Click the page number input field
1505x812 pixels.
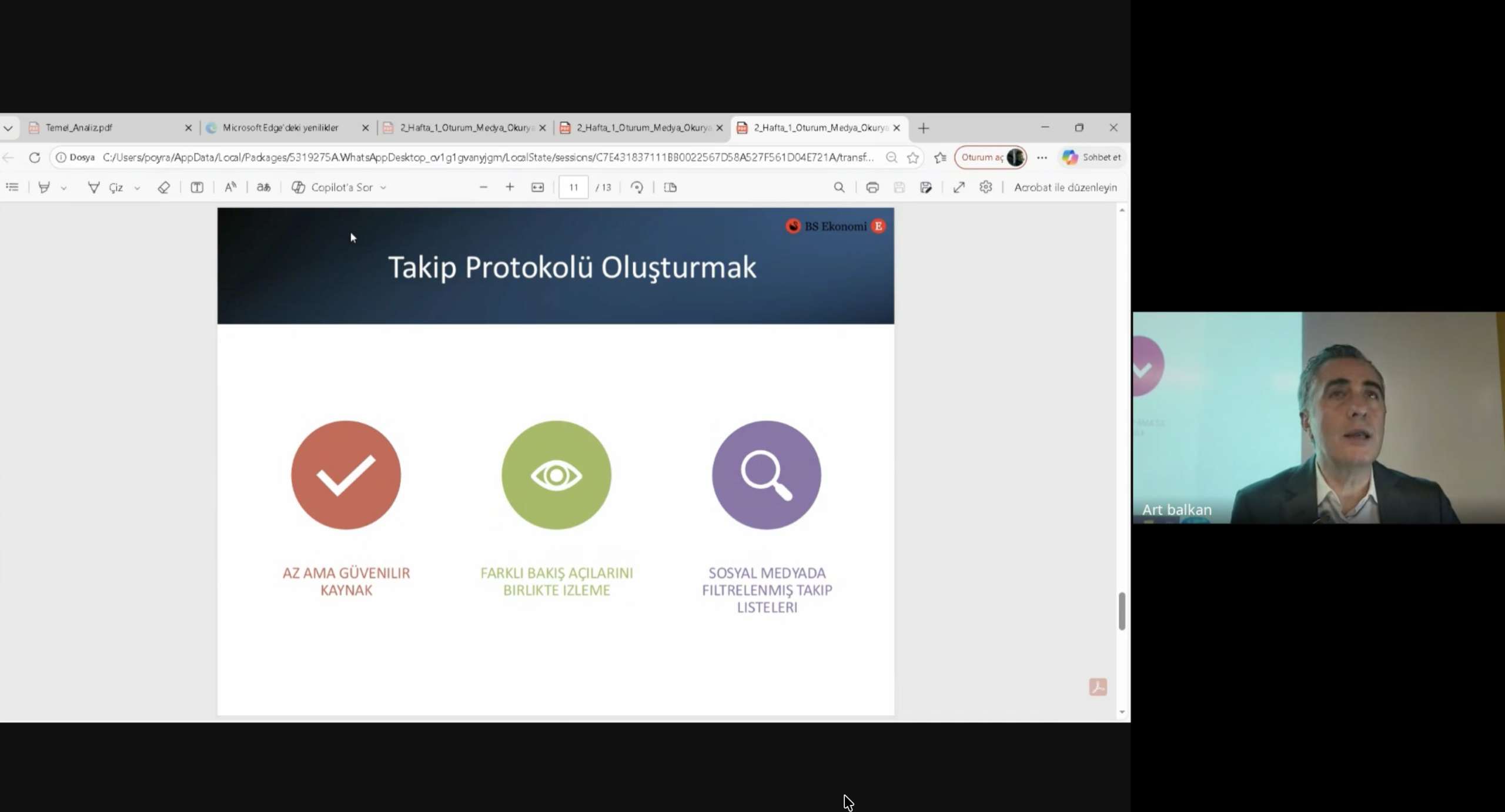(x=573, y=187)
